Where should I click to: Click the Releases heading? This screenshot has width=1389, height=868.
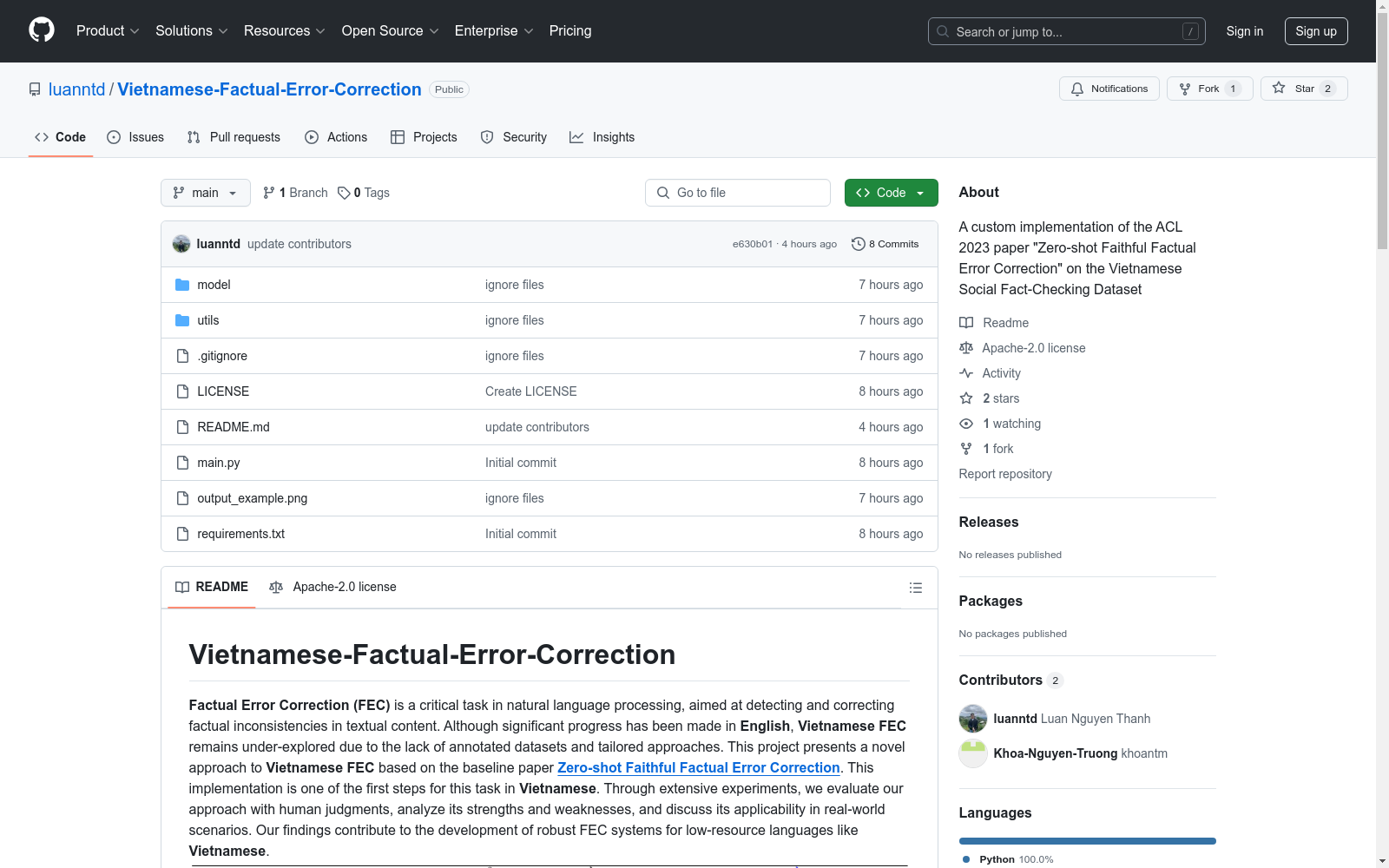coord(989,522)
